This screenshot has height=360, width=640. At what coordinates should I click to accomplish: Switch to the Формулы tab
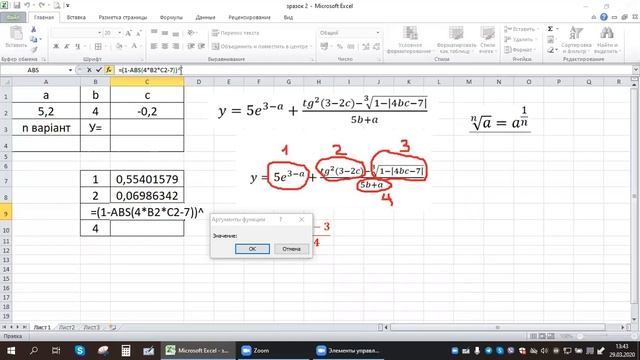point(171,17)
